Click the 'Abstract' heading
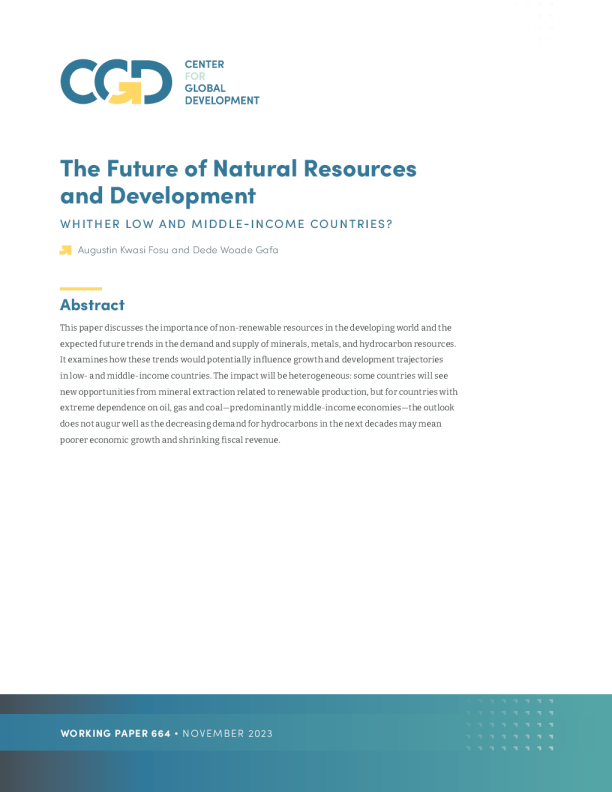 point(92,305)
